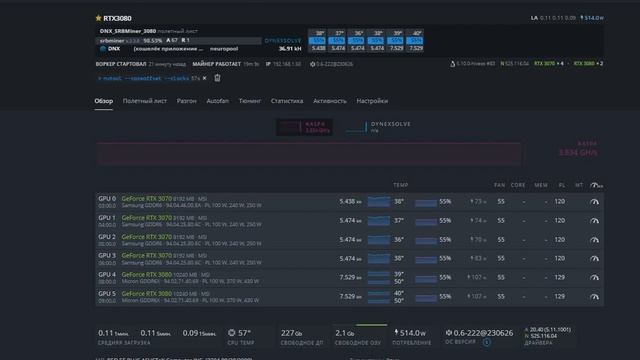The height and width of the screenshot is (360, 640).
Task: Click the hashrate sparkline for GPU 4
Action: [378, 278]
